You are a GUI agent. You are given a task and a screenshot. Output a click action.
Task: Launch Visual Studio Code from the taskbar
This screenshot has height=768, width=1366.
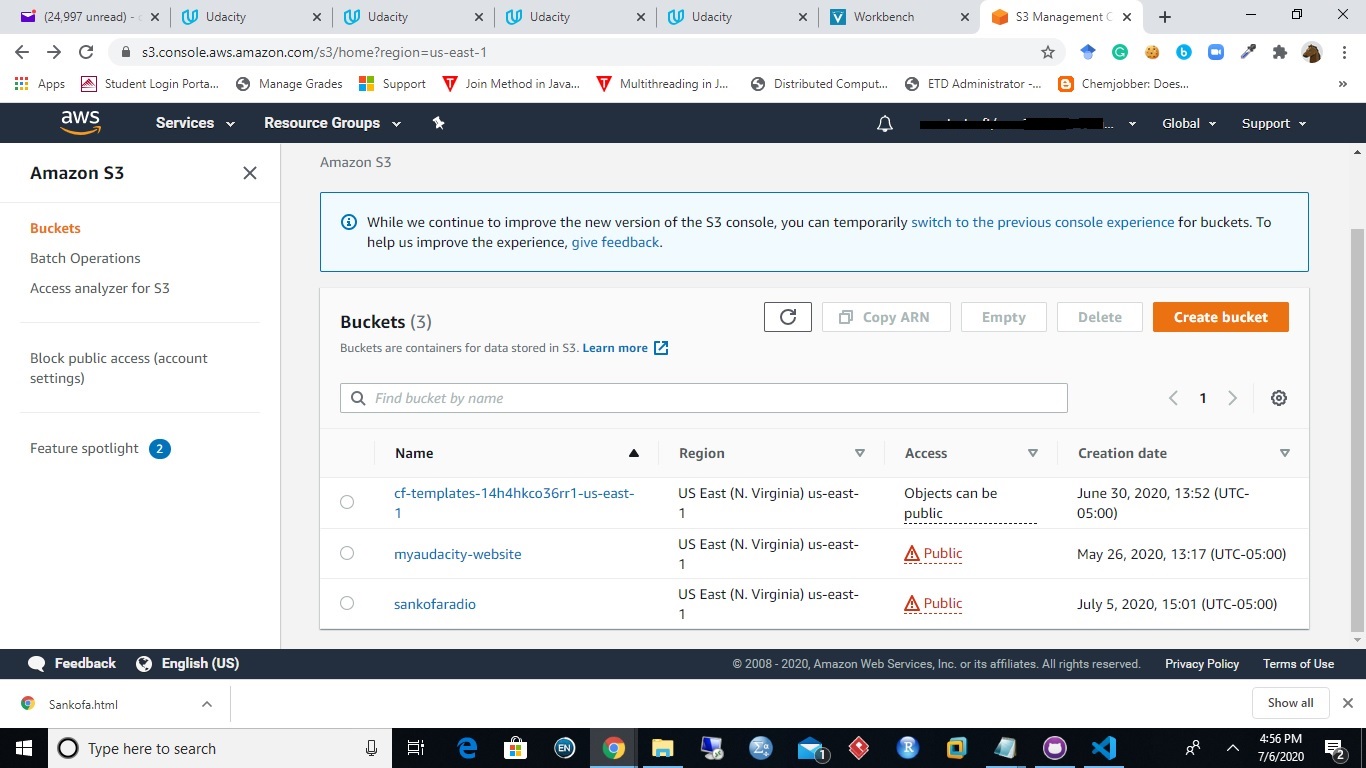[x=1102, y=748]
